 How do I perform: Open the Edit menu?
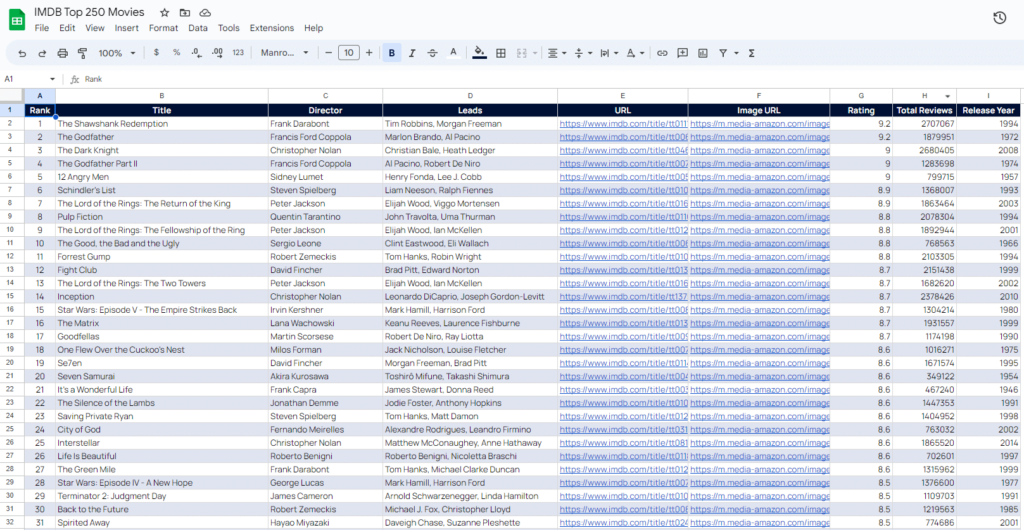[67, 28]
